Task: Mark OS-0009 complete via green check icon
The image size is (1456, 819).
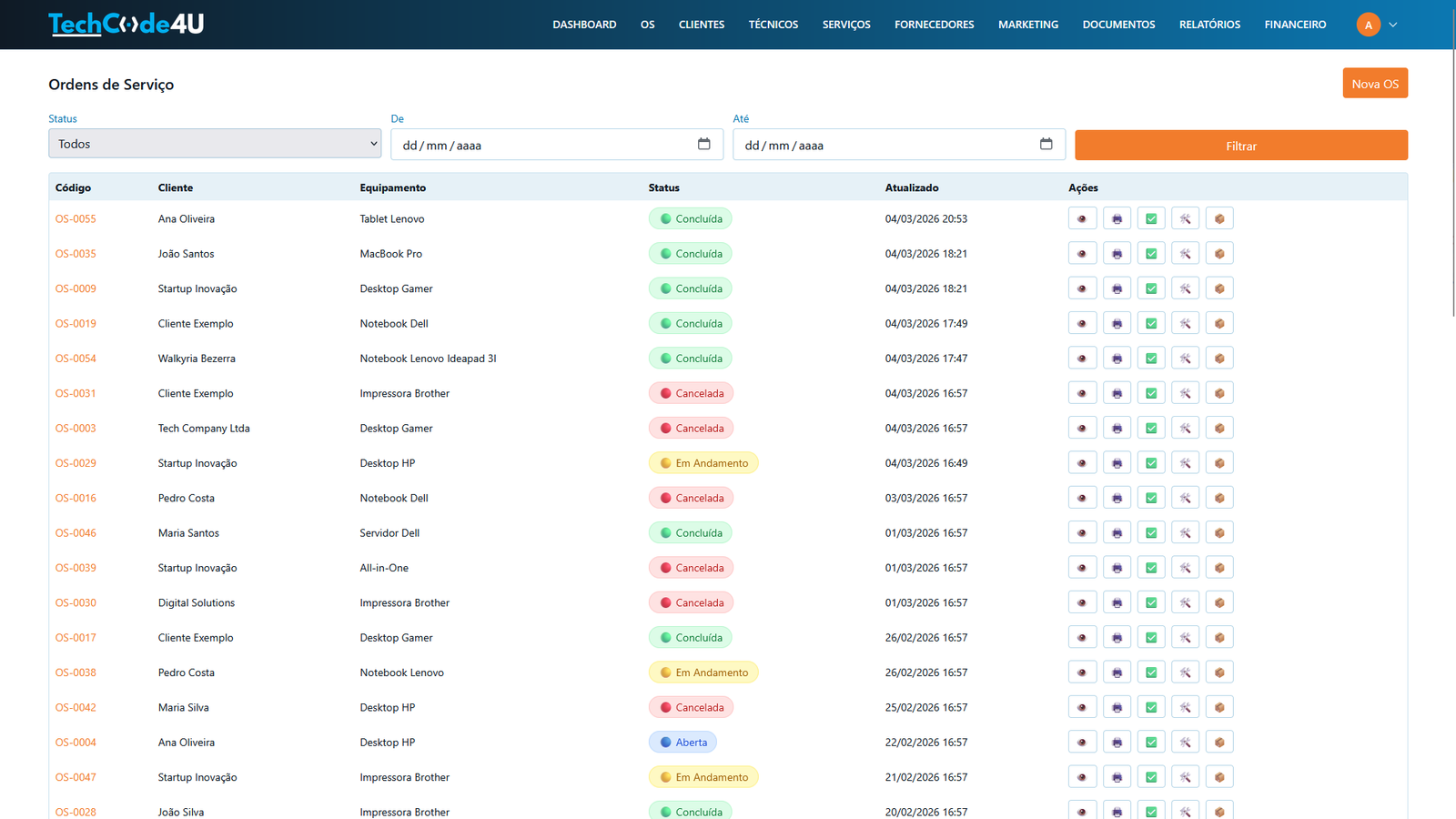Action: tap(1151, 288)
